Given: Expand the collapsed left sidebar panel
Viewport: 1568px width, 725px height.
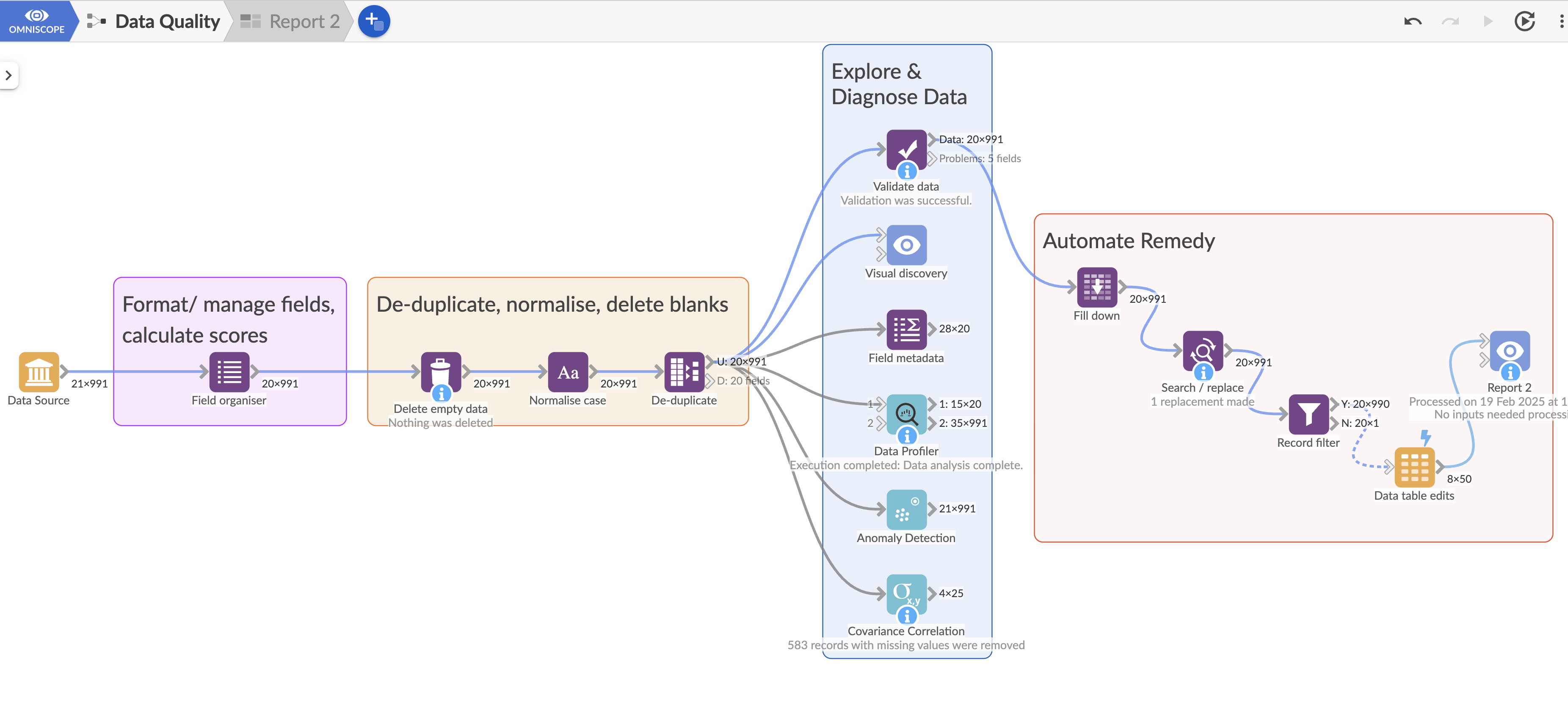Looking at the screenshot, I should pos(8,75).
